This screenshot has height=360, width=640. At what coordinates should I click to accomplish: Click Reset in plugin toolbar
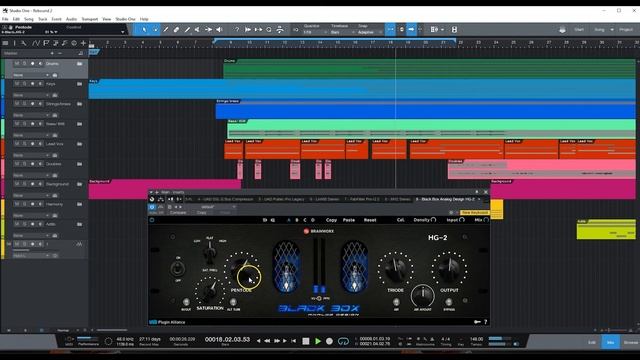tap(370, 220)
